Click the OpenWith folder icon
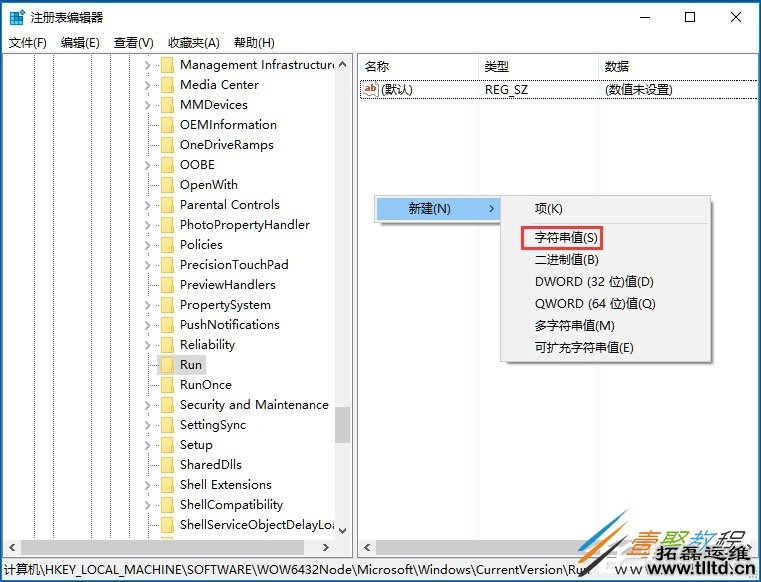Viewport: 761px width, 582px height. pos(167,185)
